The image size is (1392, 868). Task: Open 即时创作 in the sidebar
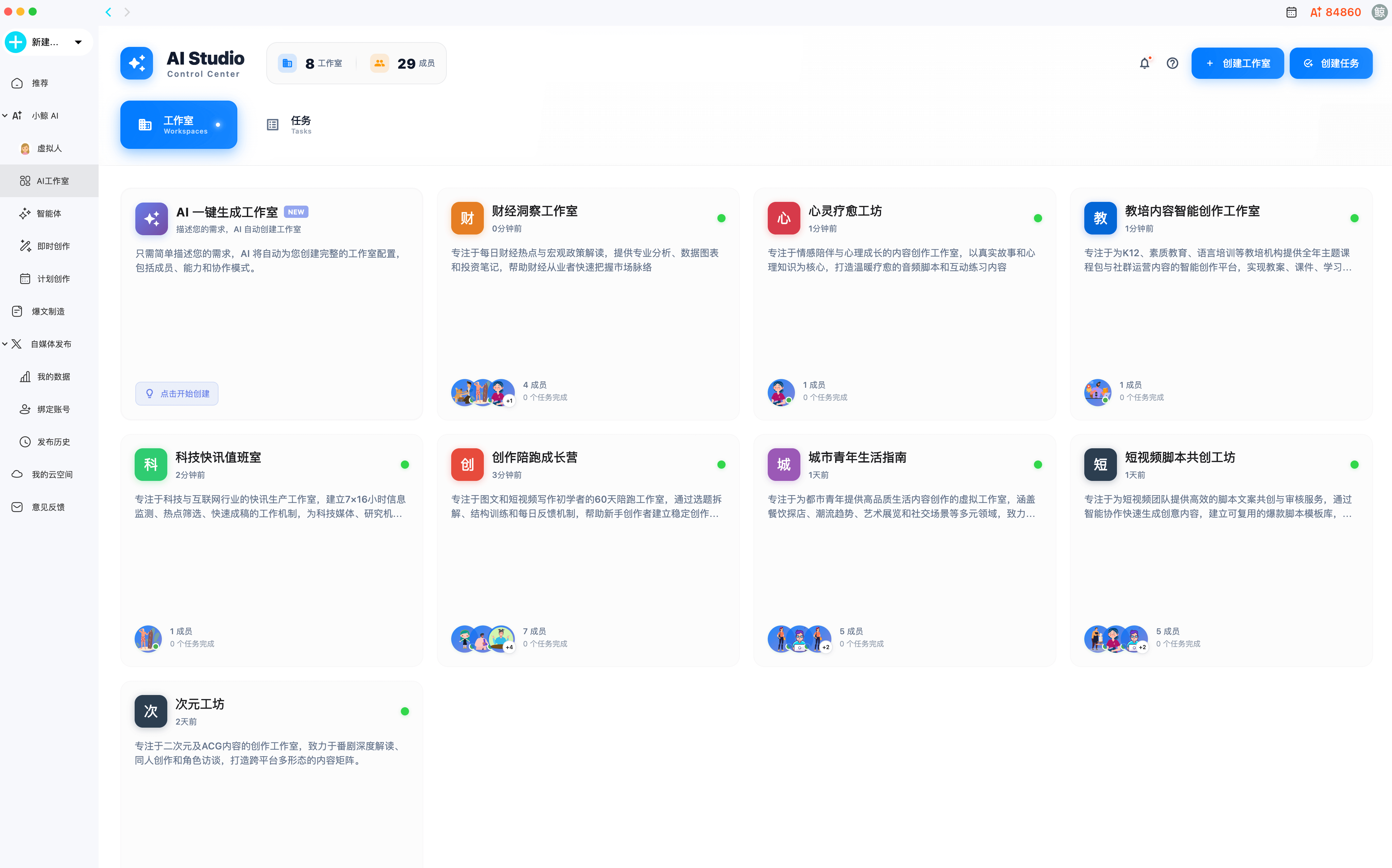click(53, 246)
